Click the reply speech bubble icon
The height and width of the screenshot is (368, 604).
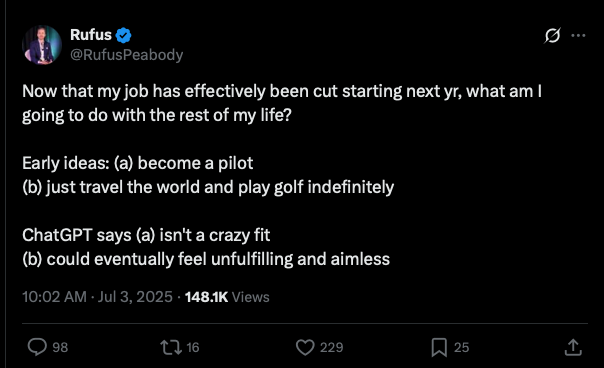[37, 347]
